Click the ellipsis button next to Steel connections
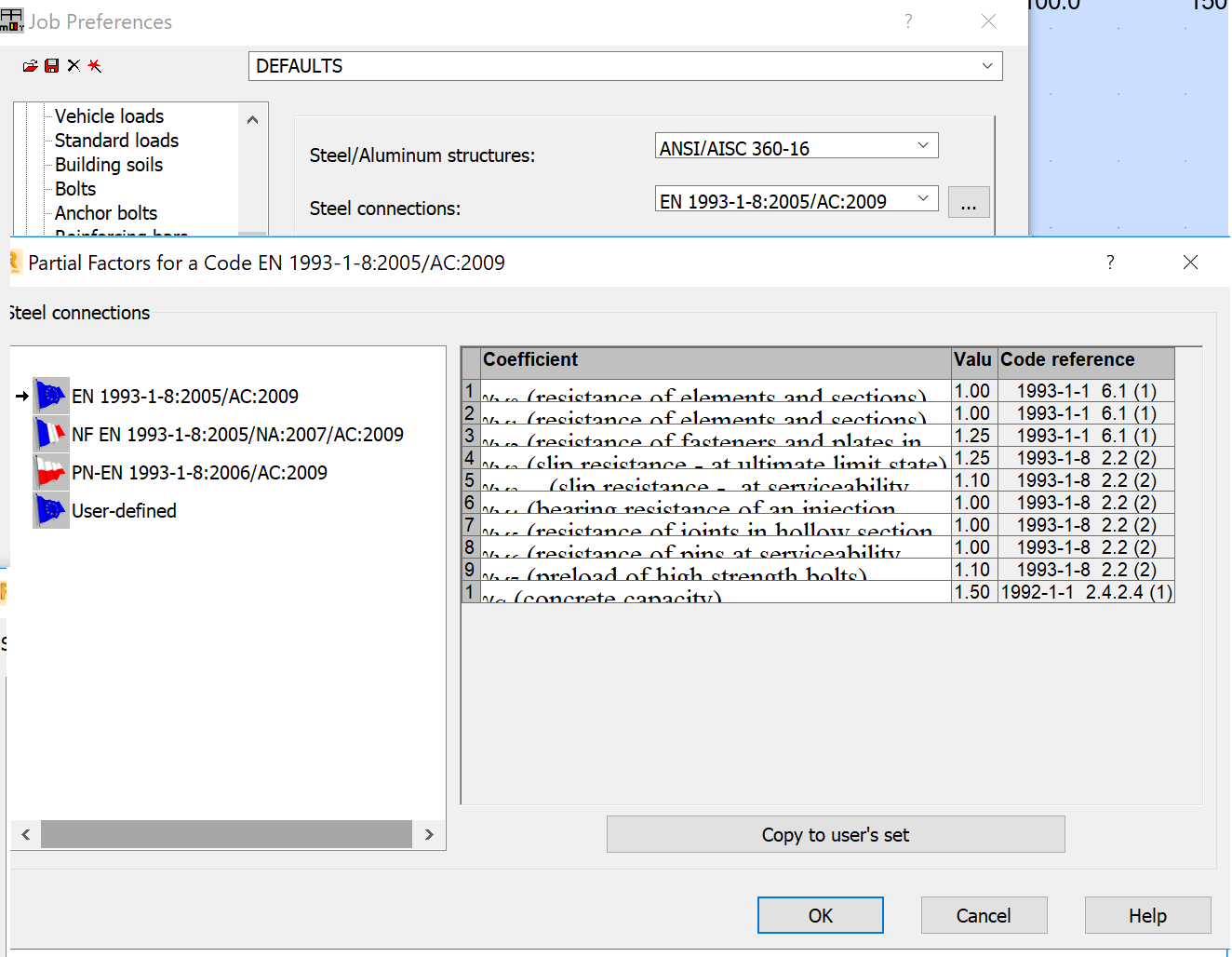 tap(969, 202)
